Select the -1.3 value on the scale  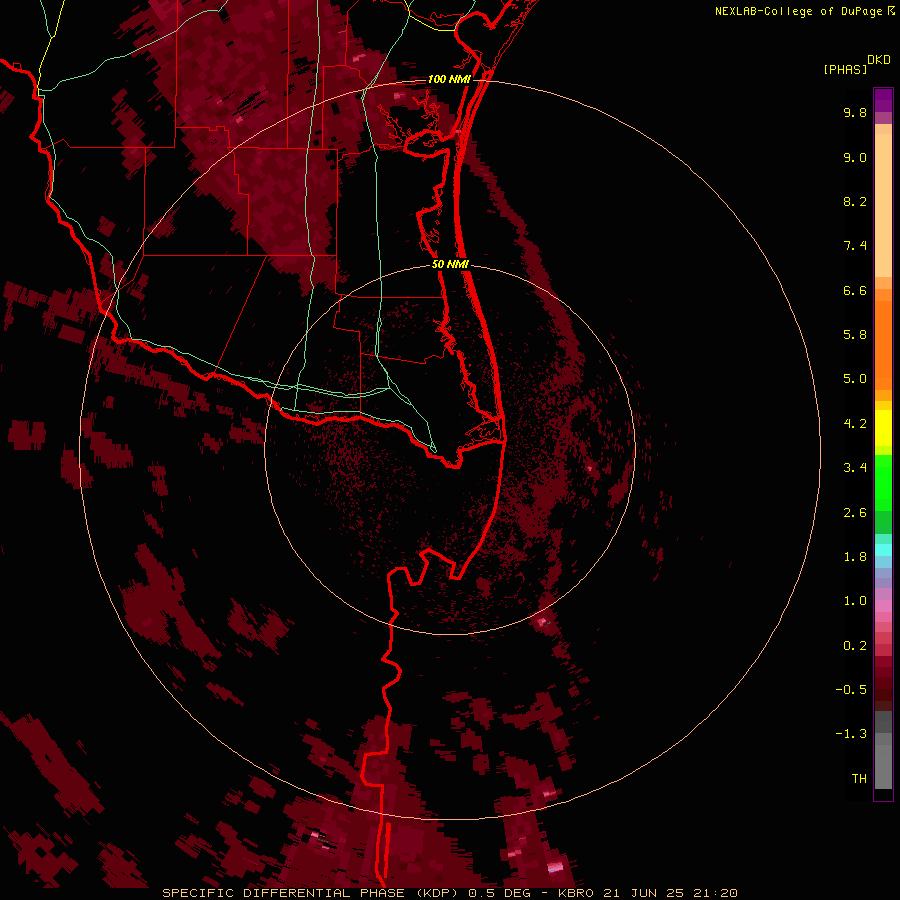[851, 734]
